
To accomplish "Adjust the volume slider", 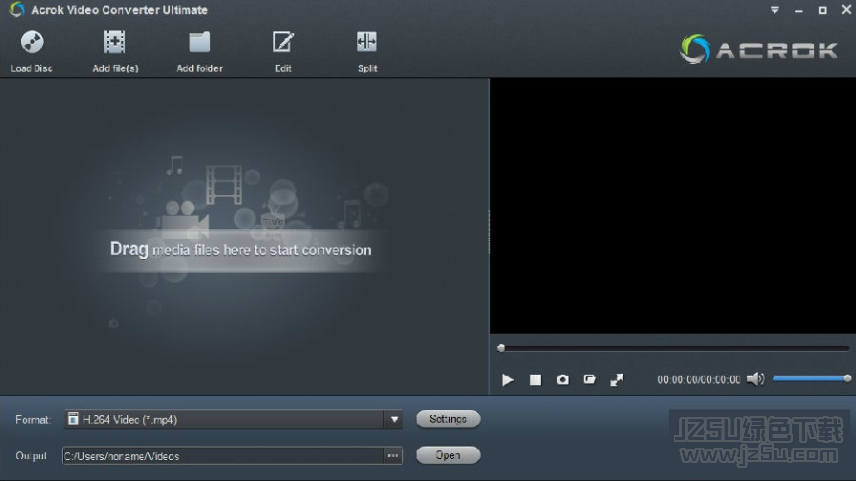I will coord(811,378).
